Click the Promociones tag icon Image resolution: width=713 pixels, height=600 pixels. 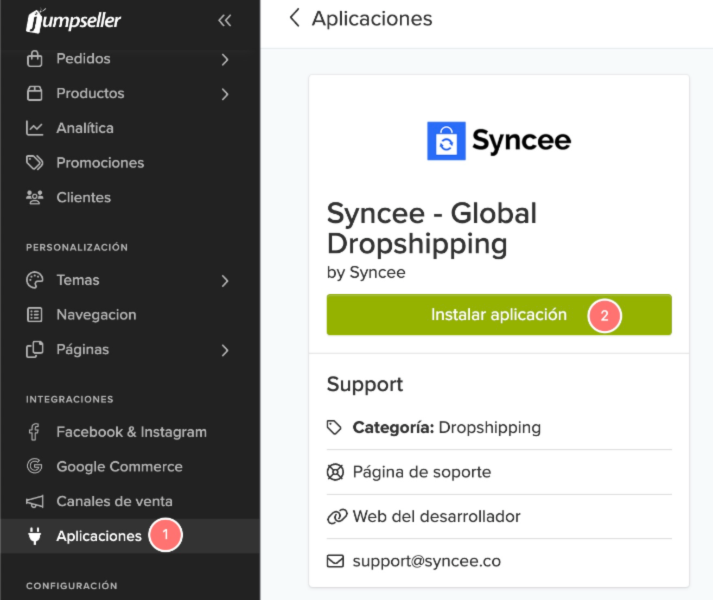coord(35,163)
